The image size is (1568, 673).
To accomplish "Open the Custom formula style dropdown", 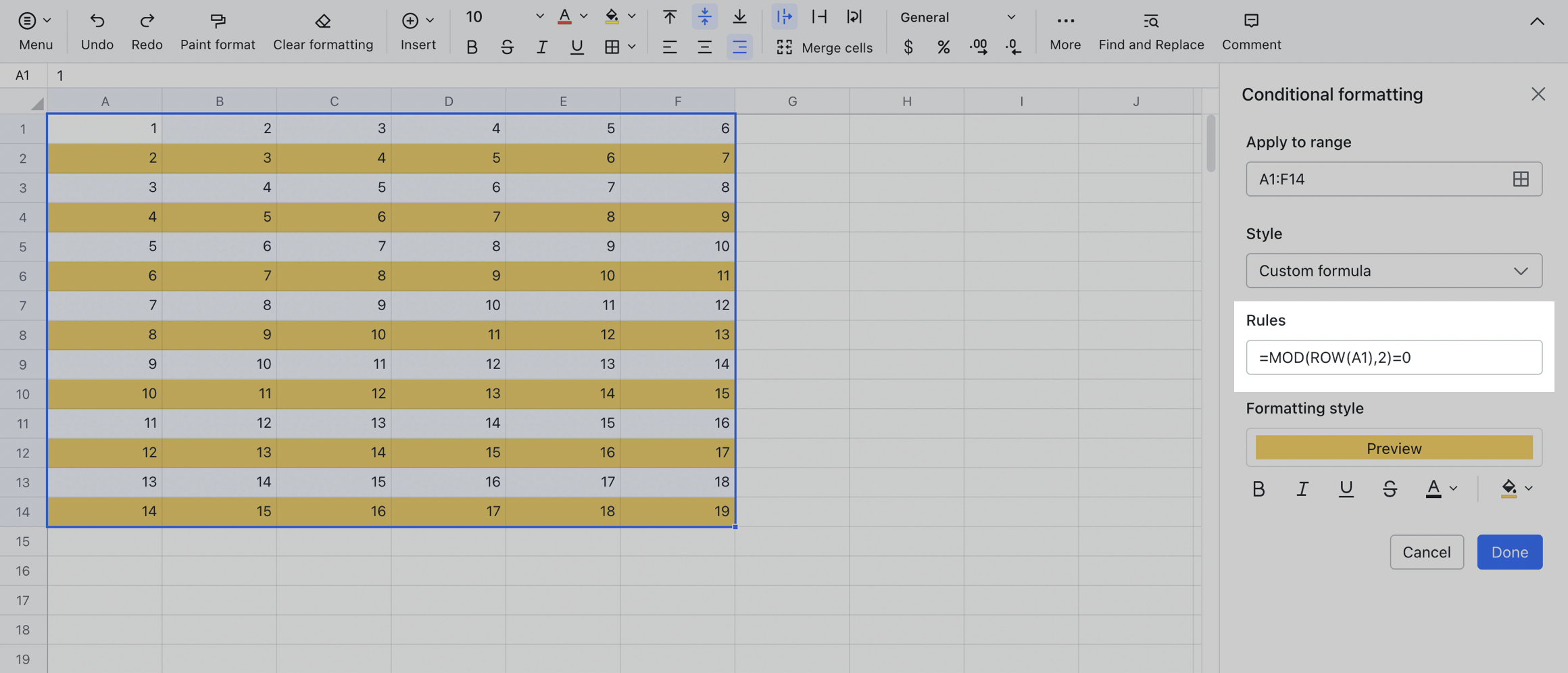I will coord(1394,270).
